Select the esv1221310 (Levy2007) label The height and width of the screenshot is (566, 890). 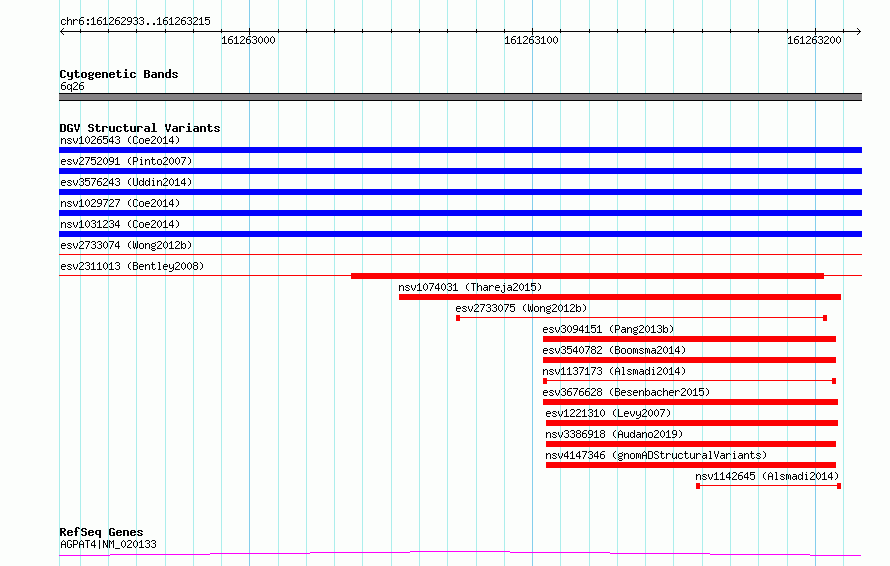[608, 413]
